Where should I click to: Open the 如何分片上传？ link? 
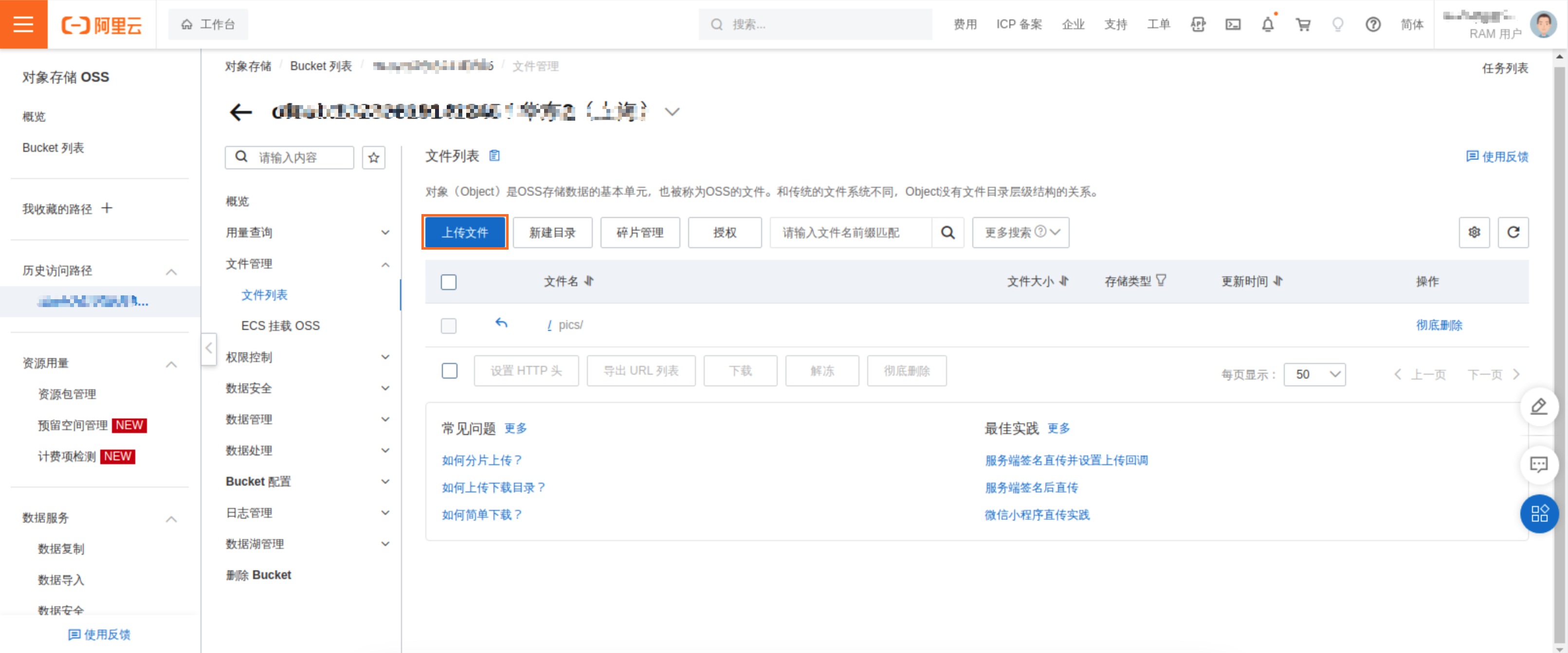coord(481,460)
